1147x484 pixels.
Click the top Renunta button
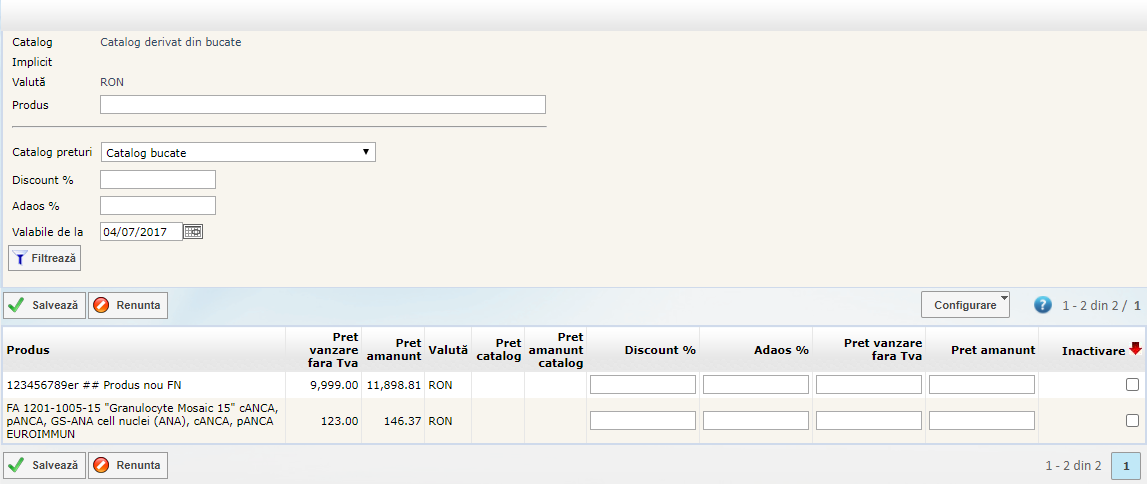click(128, 305)
